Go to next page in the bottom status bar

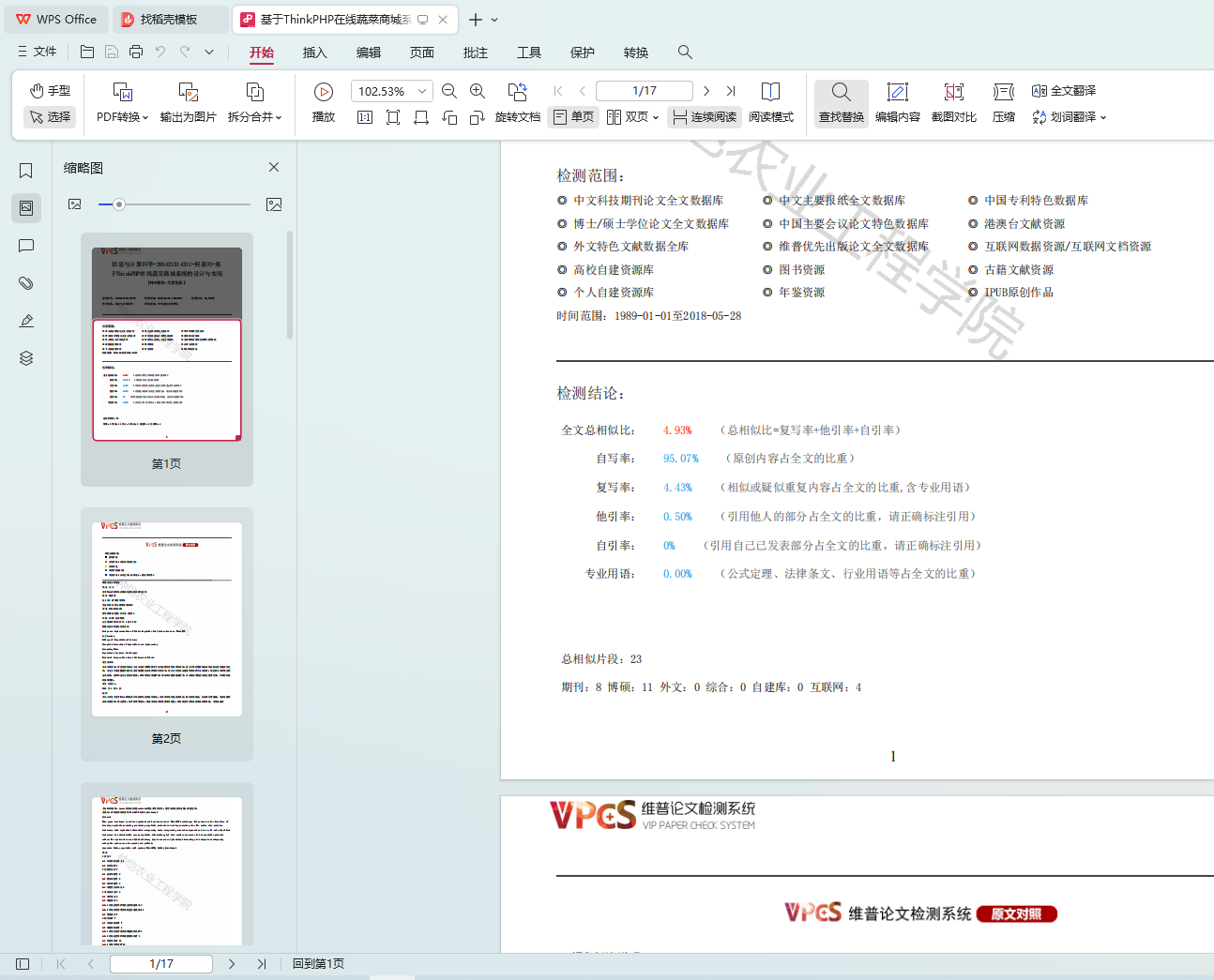coord(232,964)
